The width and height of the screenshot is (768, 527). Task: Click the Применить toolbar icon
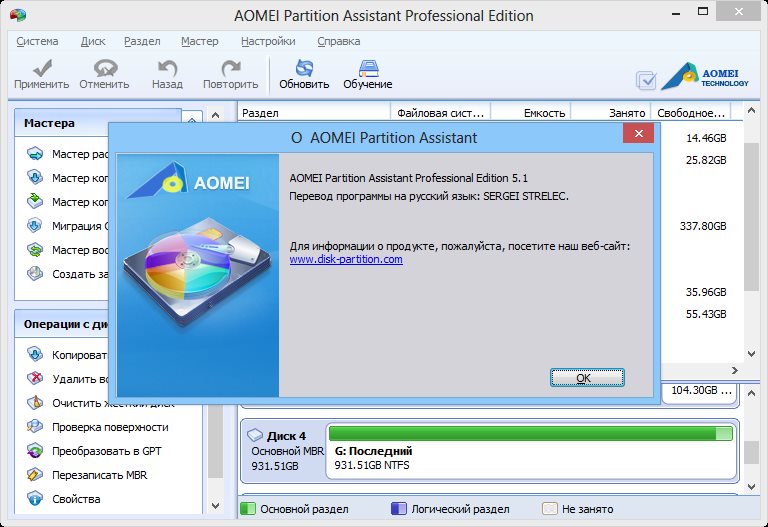(x=42, y=69)
